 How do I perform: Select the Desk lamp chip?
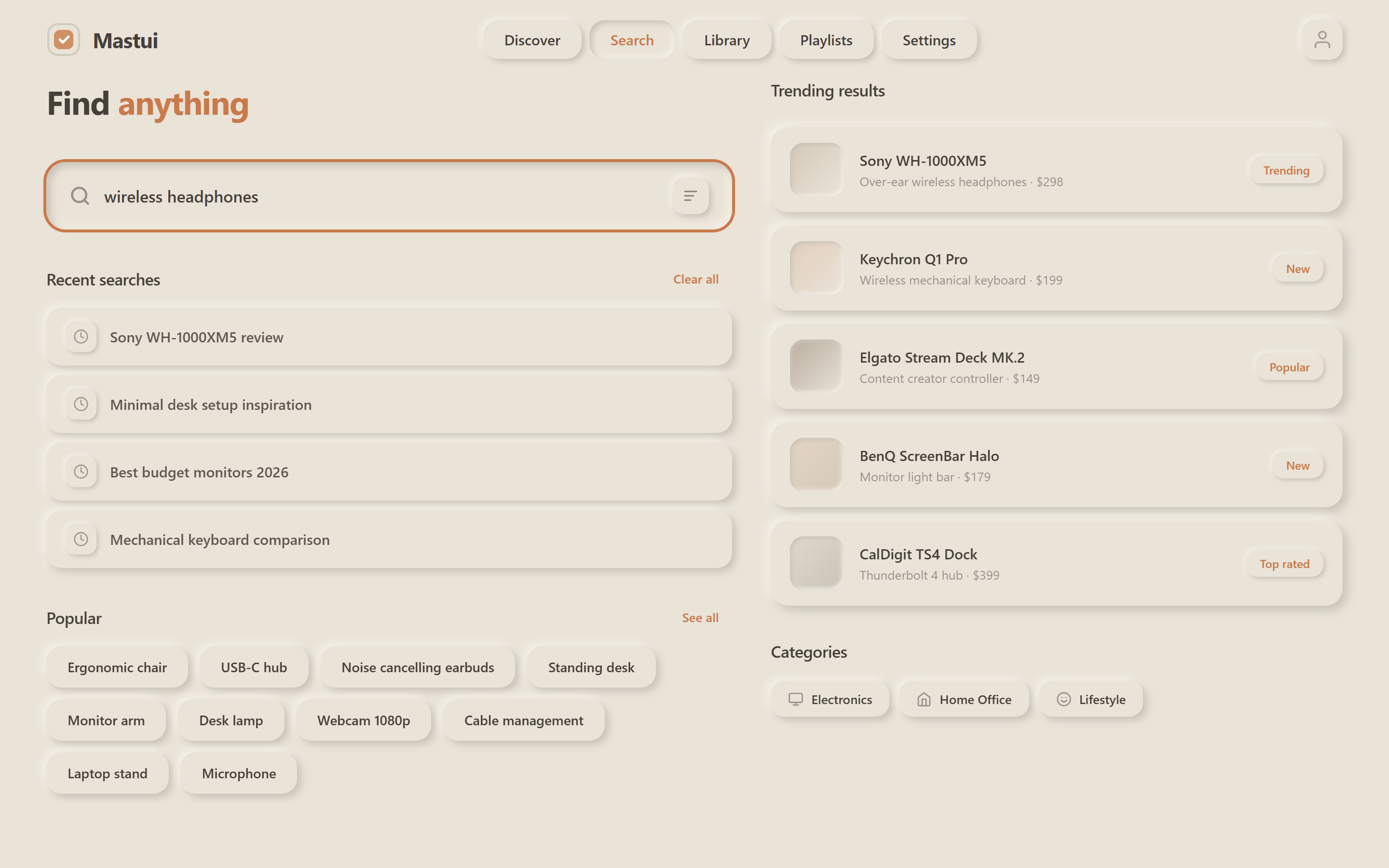pos(231,720)
